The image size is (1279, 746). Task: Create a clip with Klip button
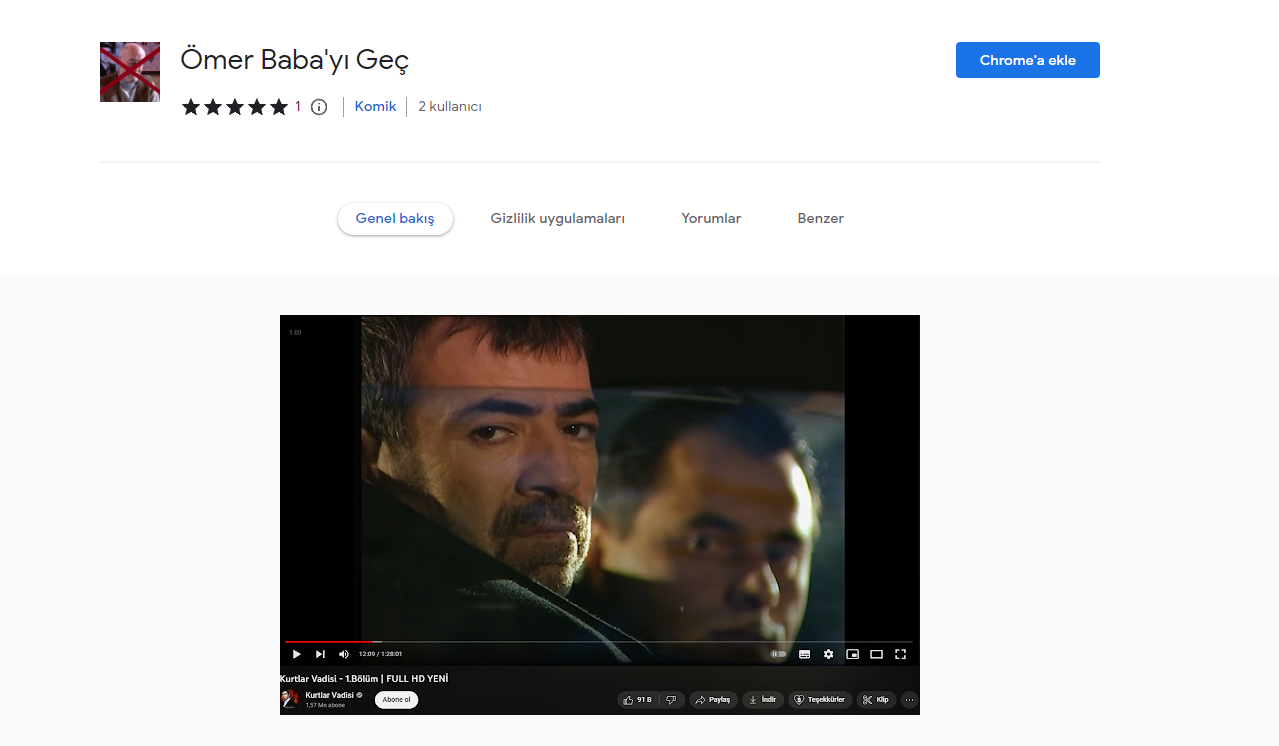click(x=876, y=700)
